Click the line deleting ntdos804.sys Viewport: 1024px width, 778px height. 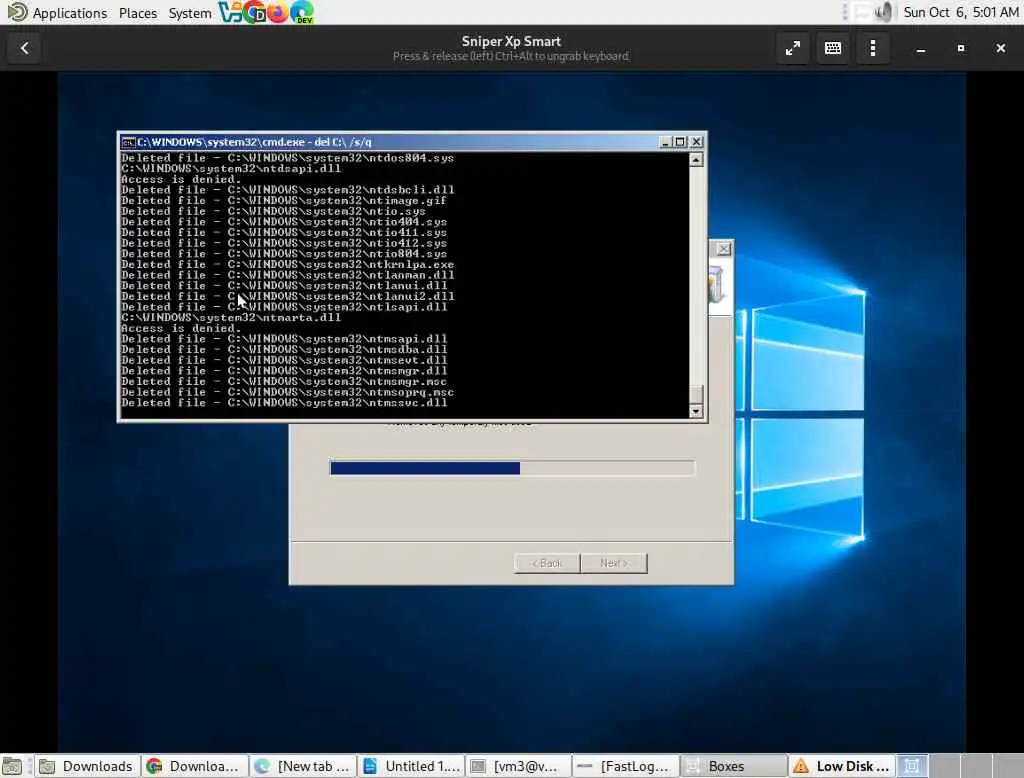[x=287, y=158]
